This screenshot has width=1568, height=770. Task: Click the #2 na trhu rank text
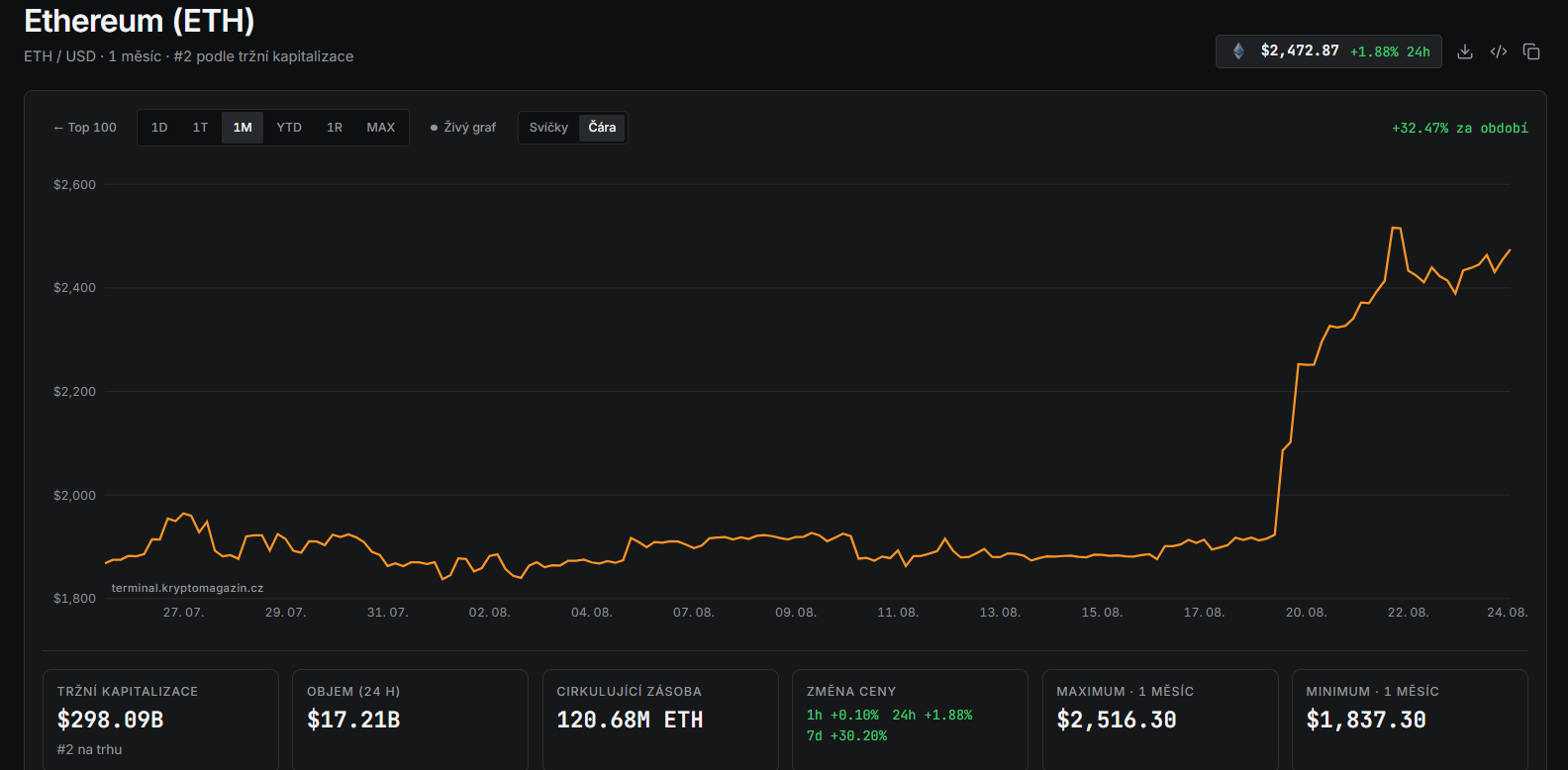click(89, 749)
